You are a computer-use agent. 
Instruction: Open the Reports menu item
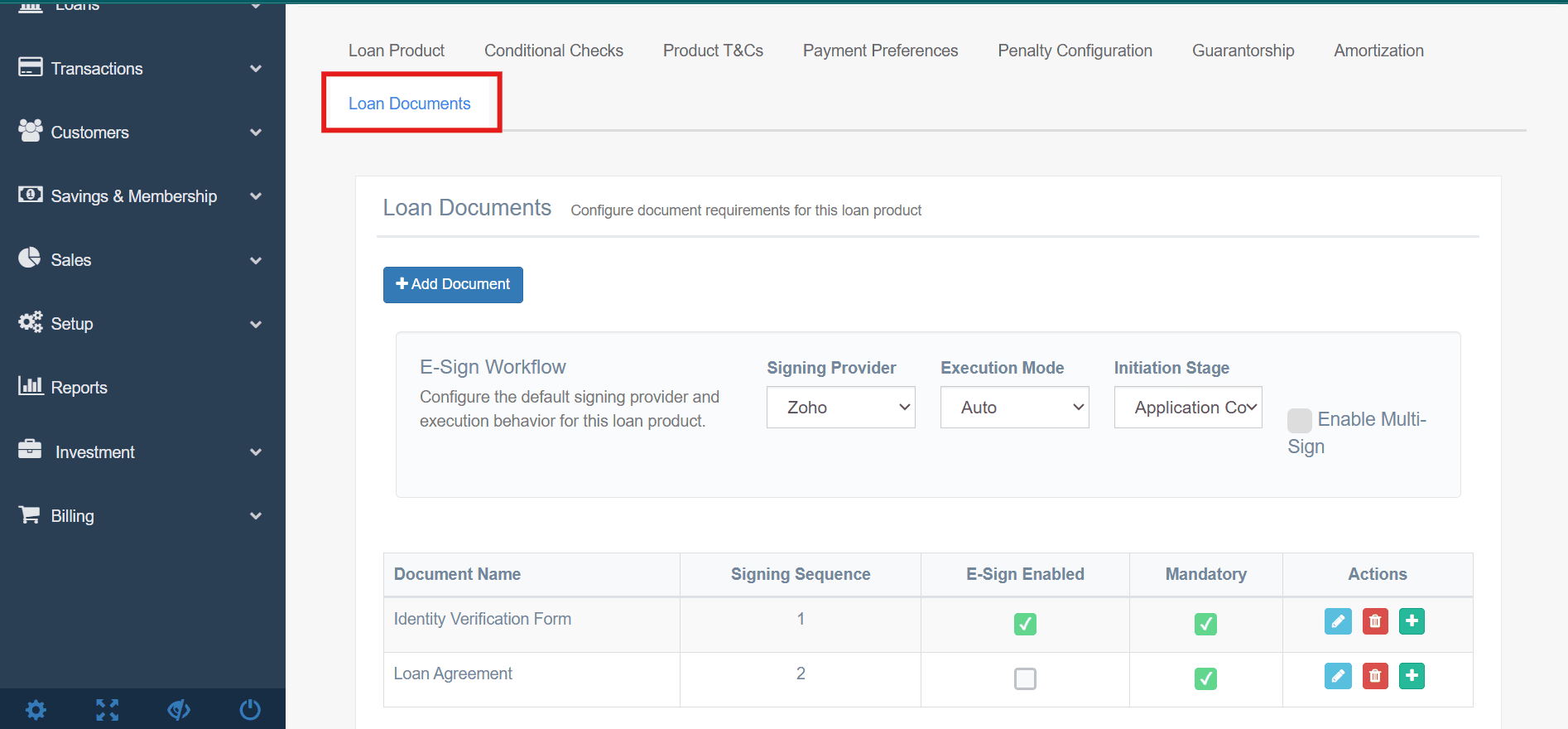(x=79, y=388)
